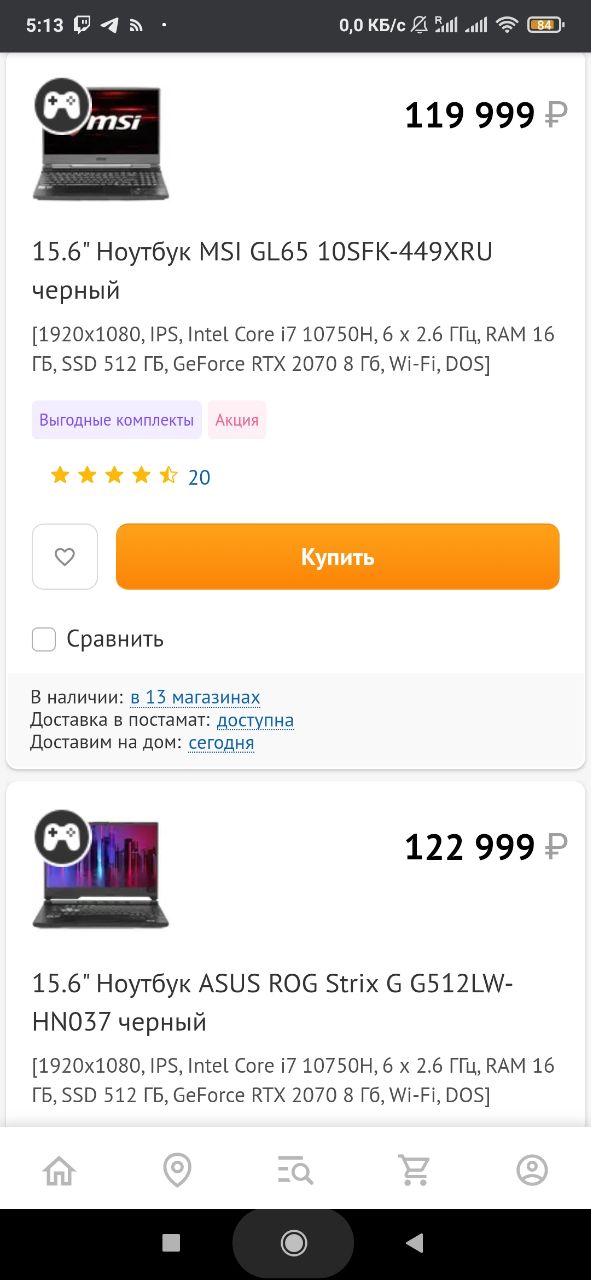The width and height of the screenshot is (591, 1280).
Task: Open the catalog search icon
Action: 295,1169
